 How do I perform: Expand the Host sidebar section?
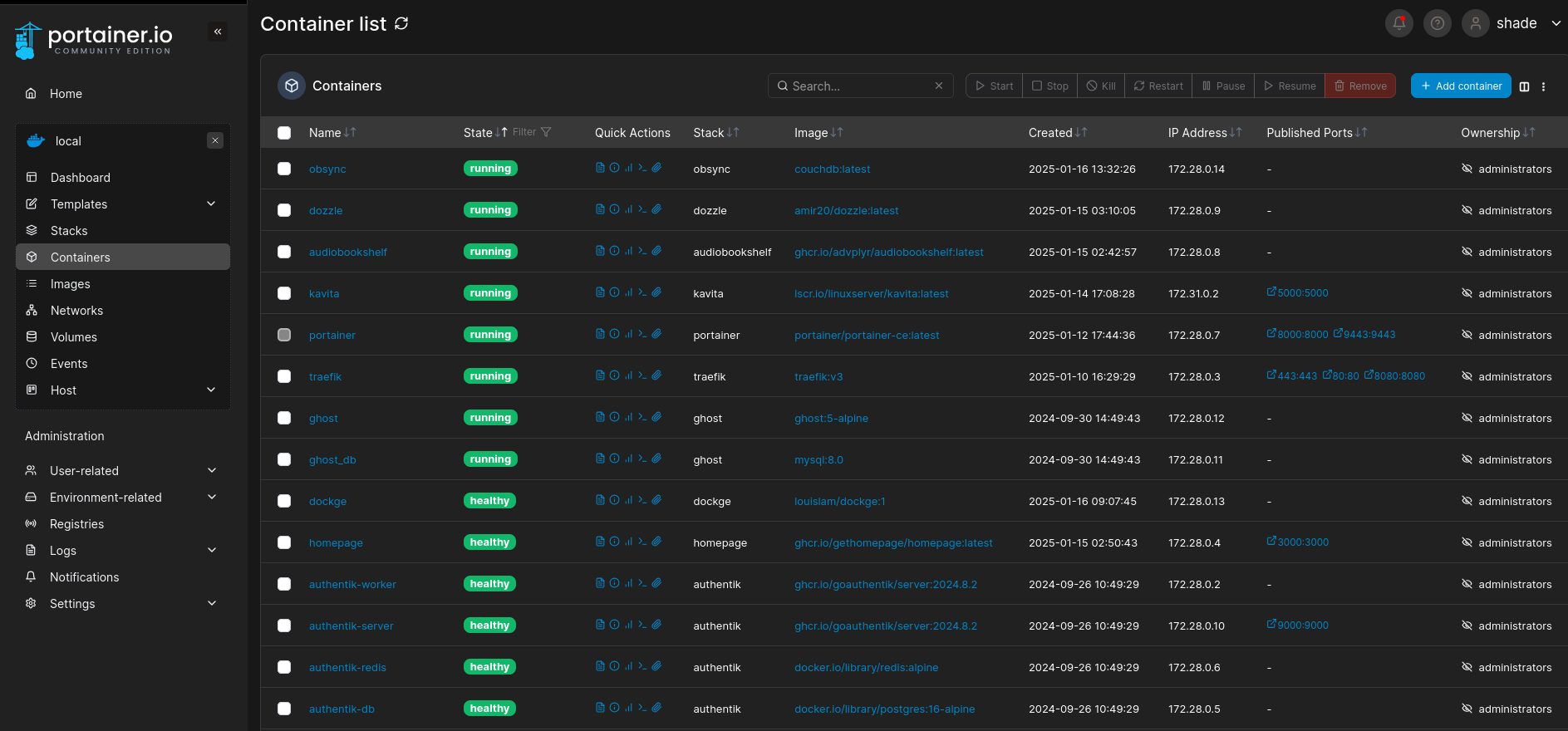point(123,390)
